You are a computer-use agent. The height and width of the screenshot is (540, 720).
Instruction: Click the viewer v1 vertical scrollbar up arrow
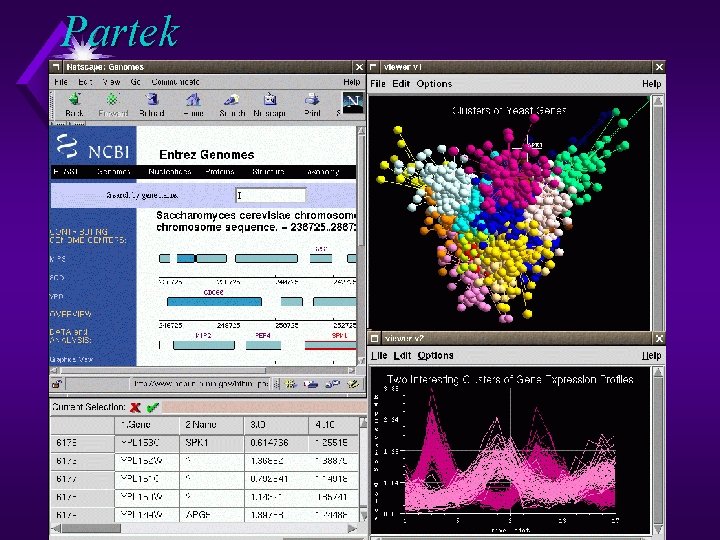tap(658, 101)
